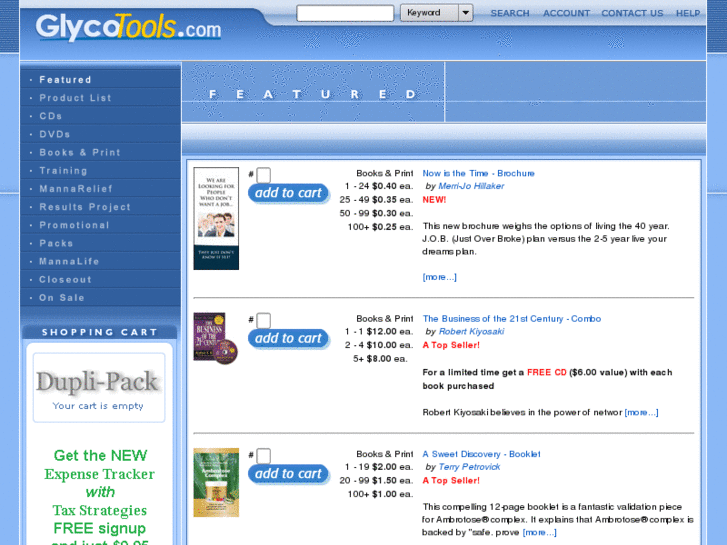
Task: Open The Business of the 21st Century title
Action: (x=512, y=319)
